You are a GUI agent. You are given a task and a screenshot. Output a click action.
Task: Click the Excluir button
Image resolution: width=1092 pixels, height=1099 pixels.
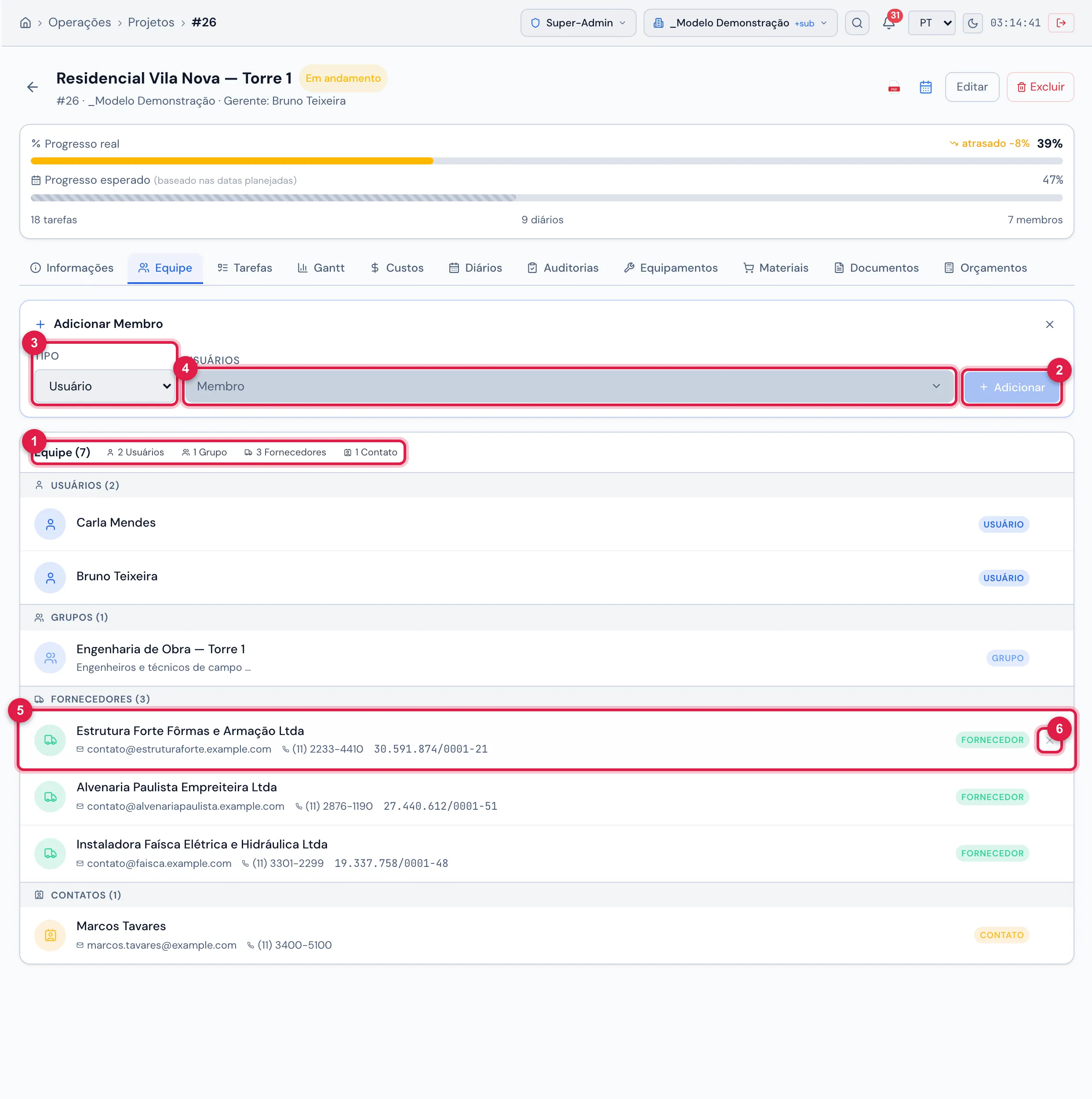[x=1040, y=87]
